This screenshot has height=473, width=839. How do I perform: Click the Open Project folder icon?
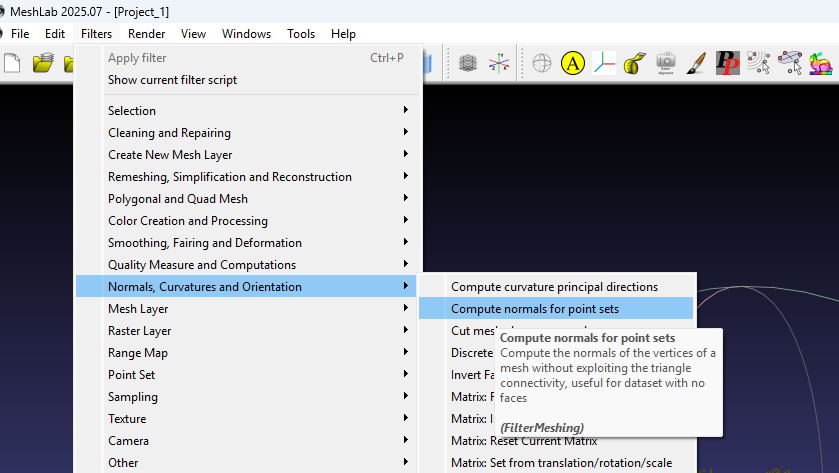(43, 63)
